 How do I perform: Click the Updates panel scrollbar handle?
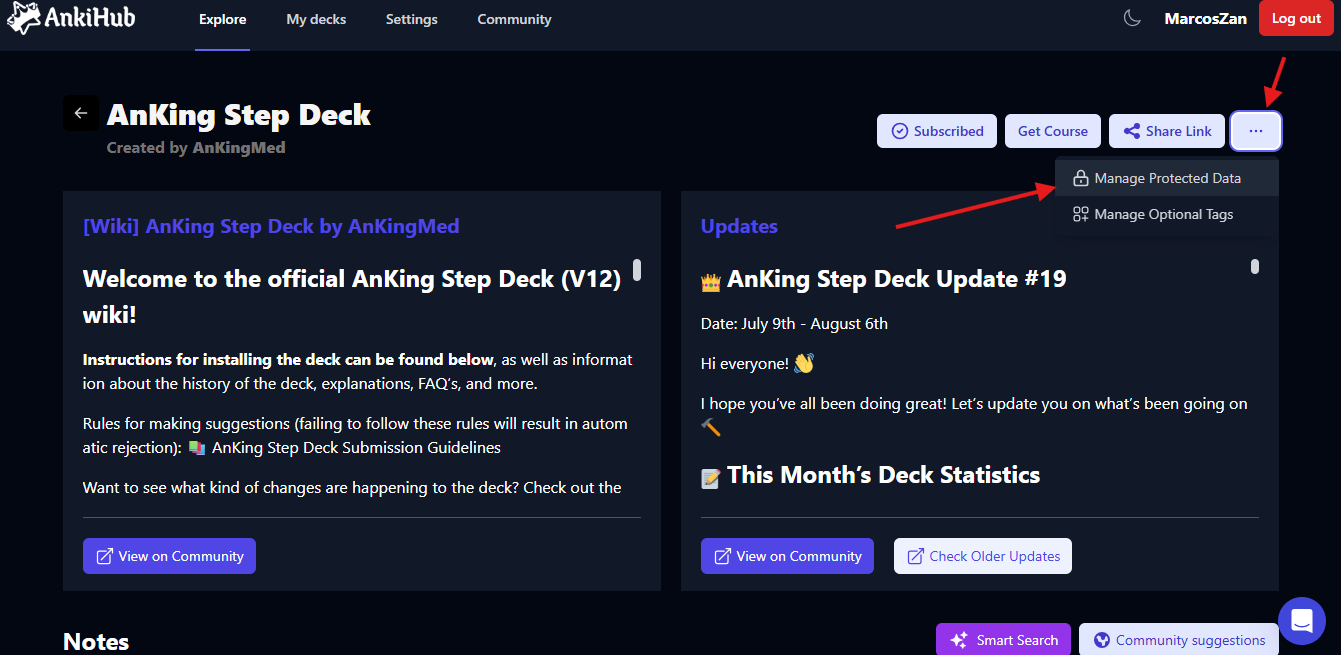point(1255,267)
